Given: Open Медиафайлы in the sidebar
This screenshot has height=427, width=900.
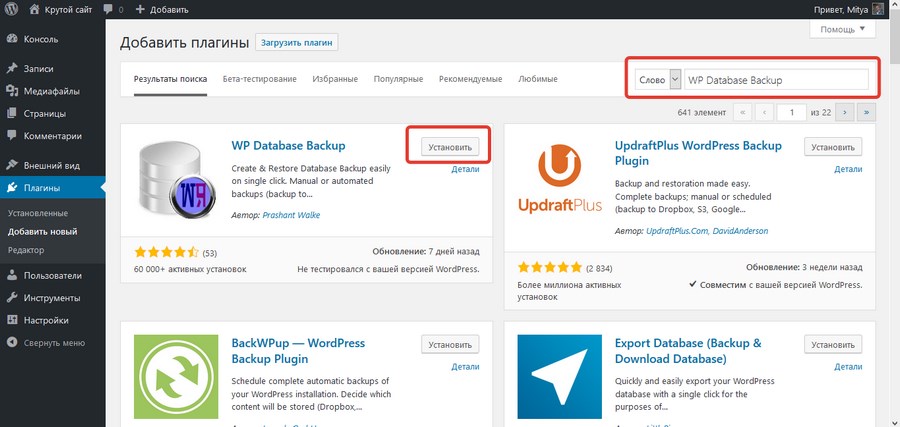Looking at the screenshot, I should (52, 91).
